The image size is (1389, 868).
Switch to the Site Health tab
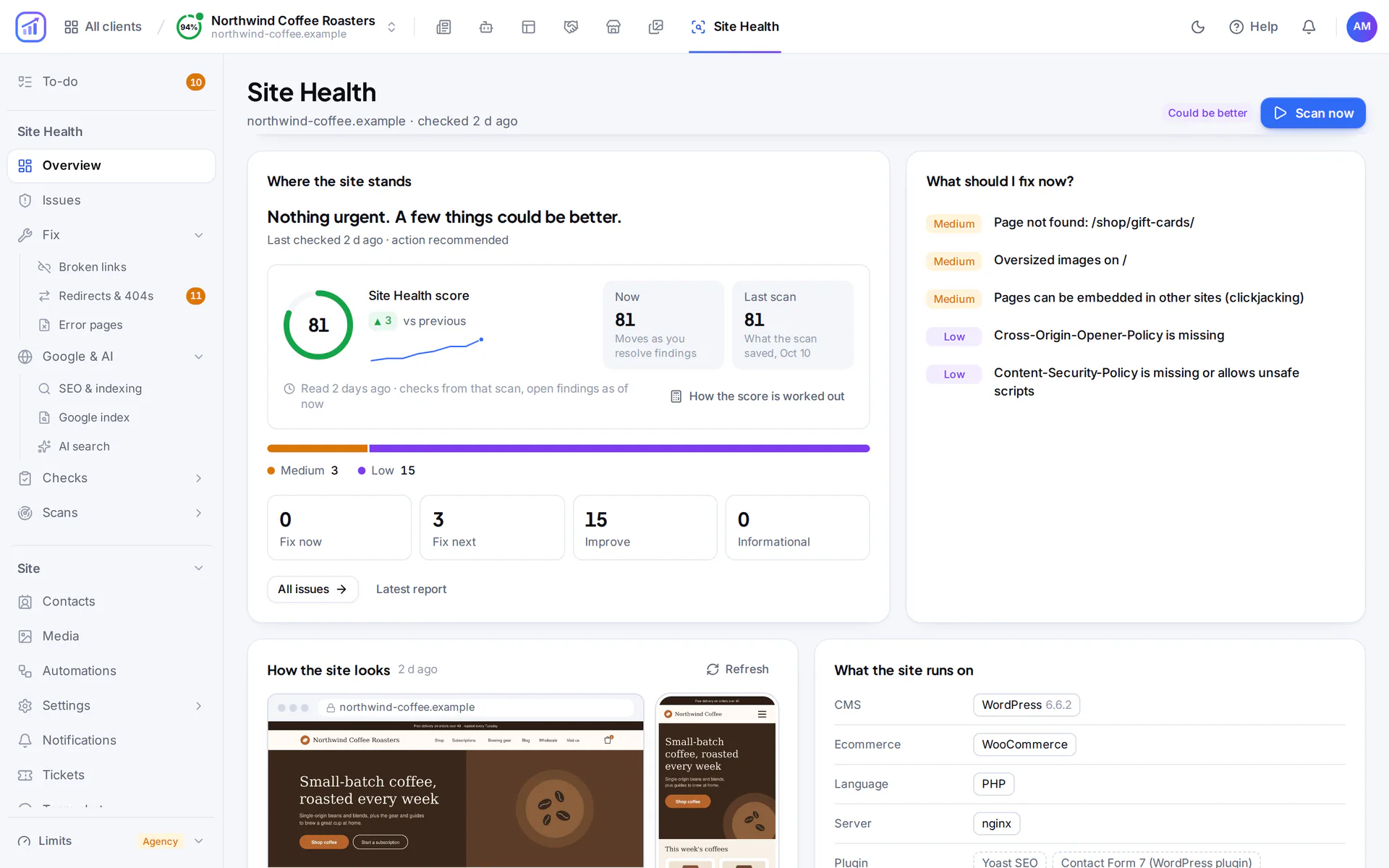[735, 27]
